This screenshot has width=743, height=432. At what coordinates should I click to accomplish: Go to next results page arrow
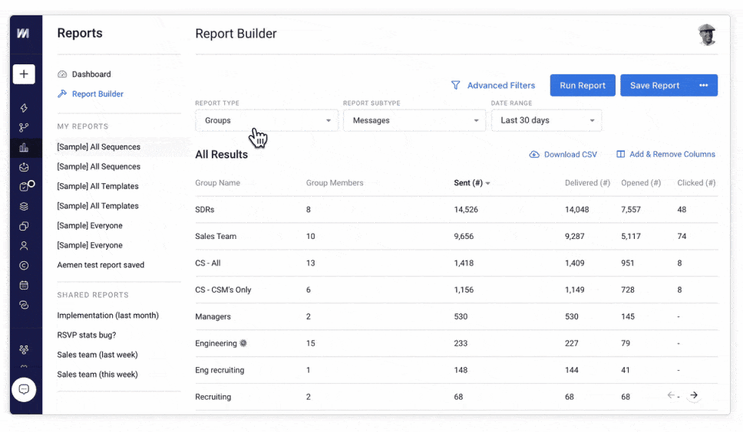click(x=694, y=395)
